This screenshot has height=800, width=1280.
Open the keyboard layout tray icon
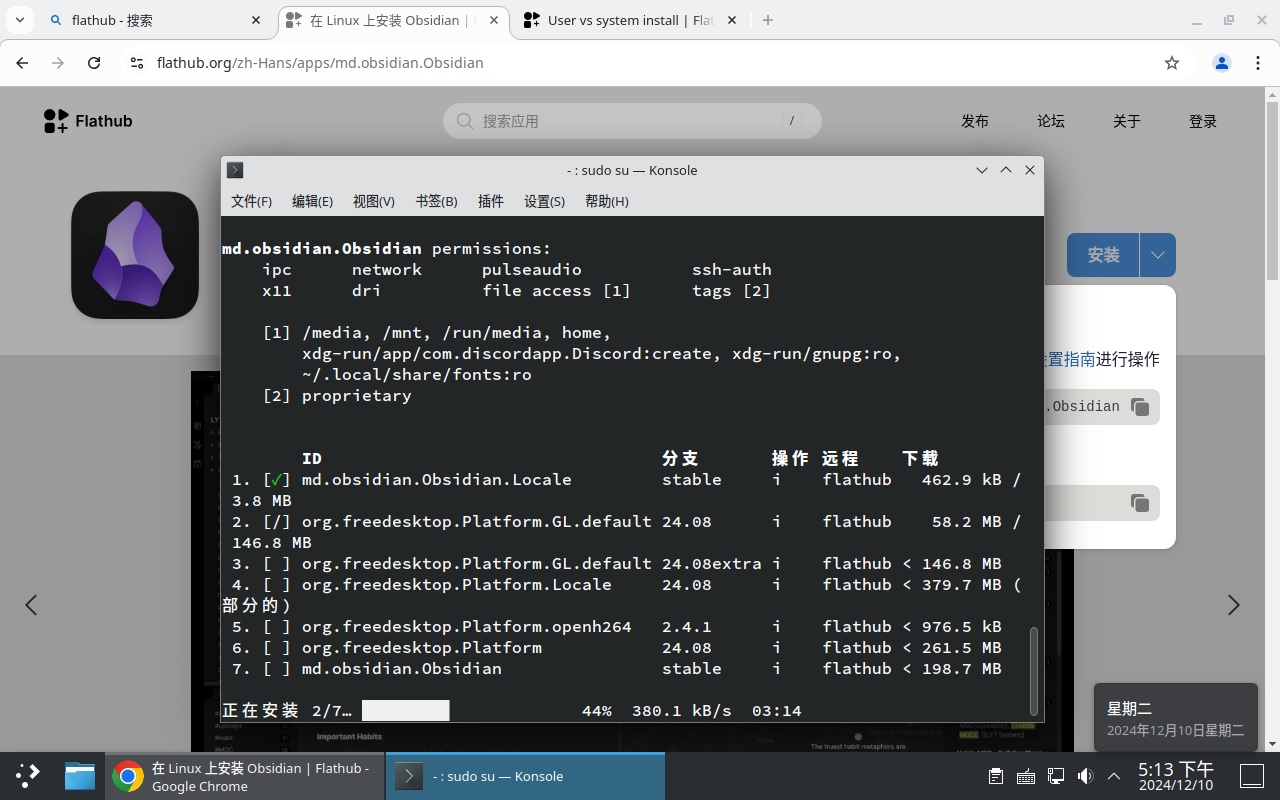click(1026, 776)
